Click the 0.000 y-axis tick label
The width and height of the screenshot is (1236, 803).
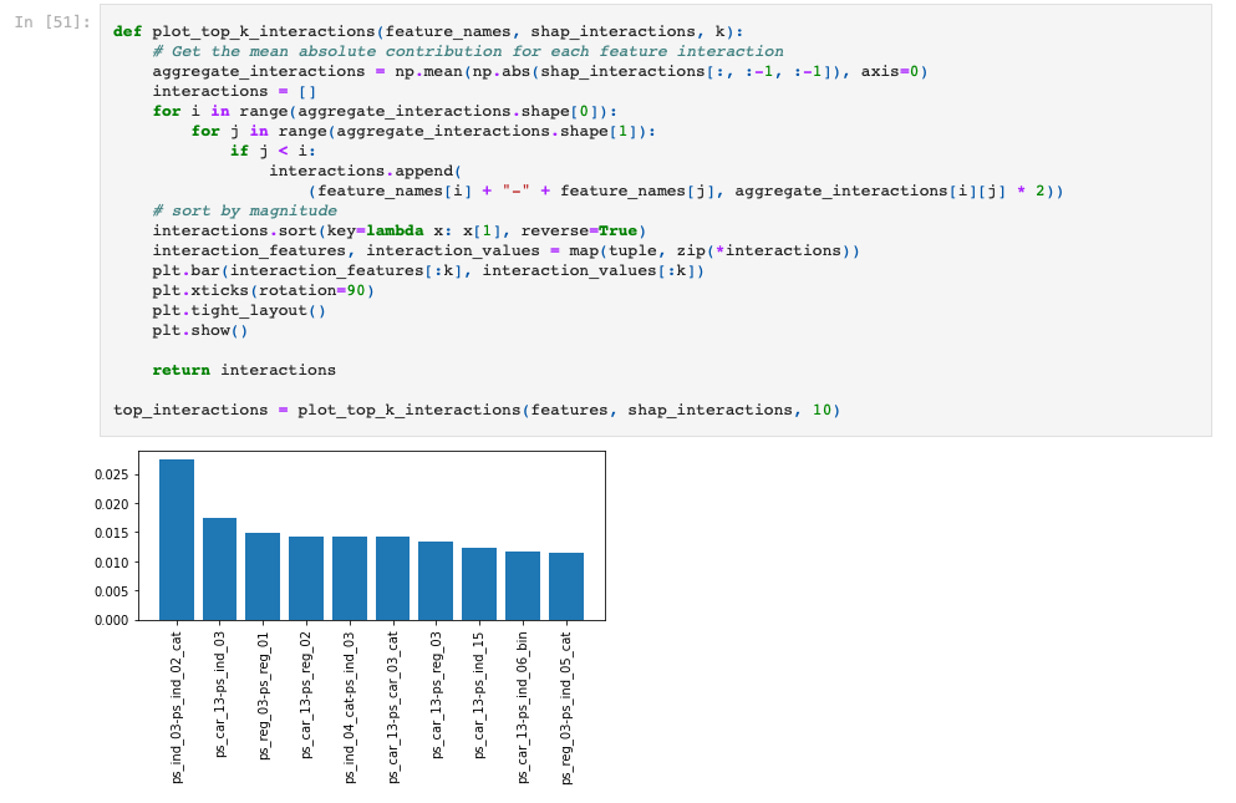112,620
